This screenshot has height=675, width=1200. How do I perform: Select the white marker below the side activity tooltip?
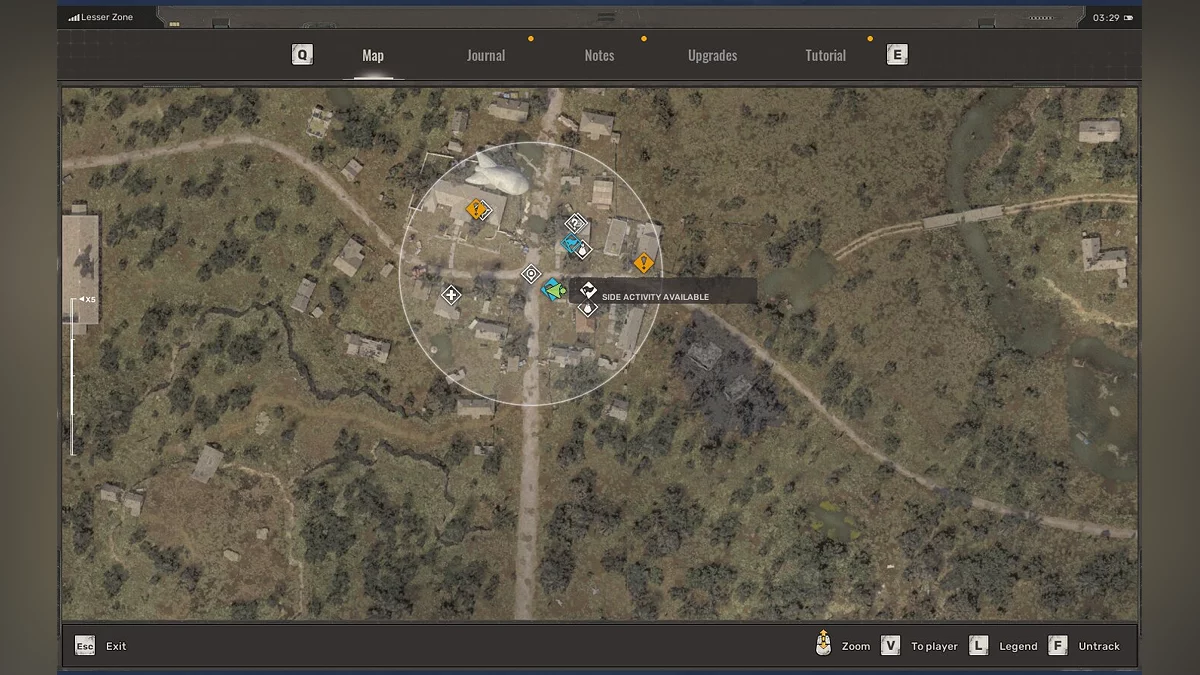588,309
